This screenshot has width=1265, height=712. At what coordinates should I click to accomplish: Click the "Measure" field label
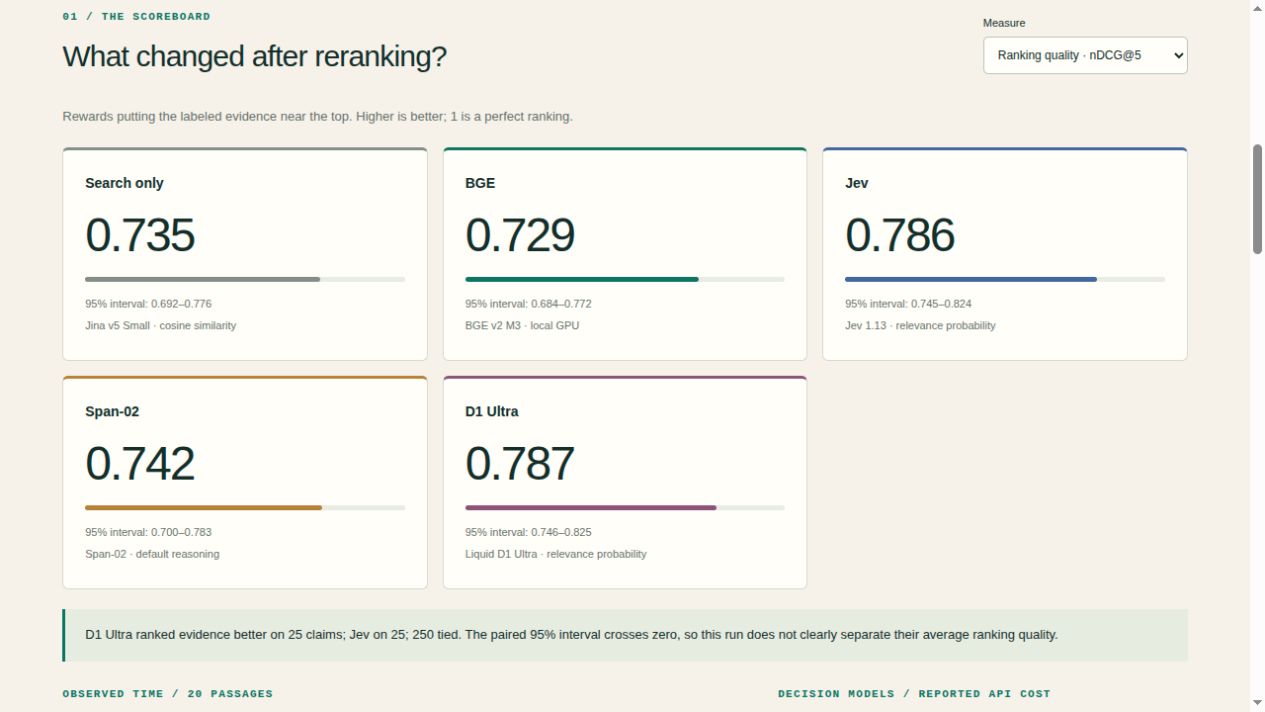[1004, 23]
